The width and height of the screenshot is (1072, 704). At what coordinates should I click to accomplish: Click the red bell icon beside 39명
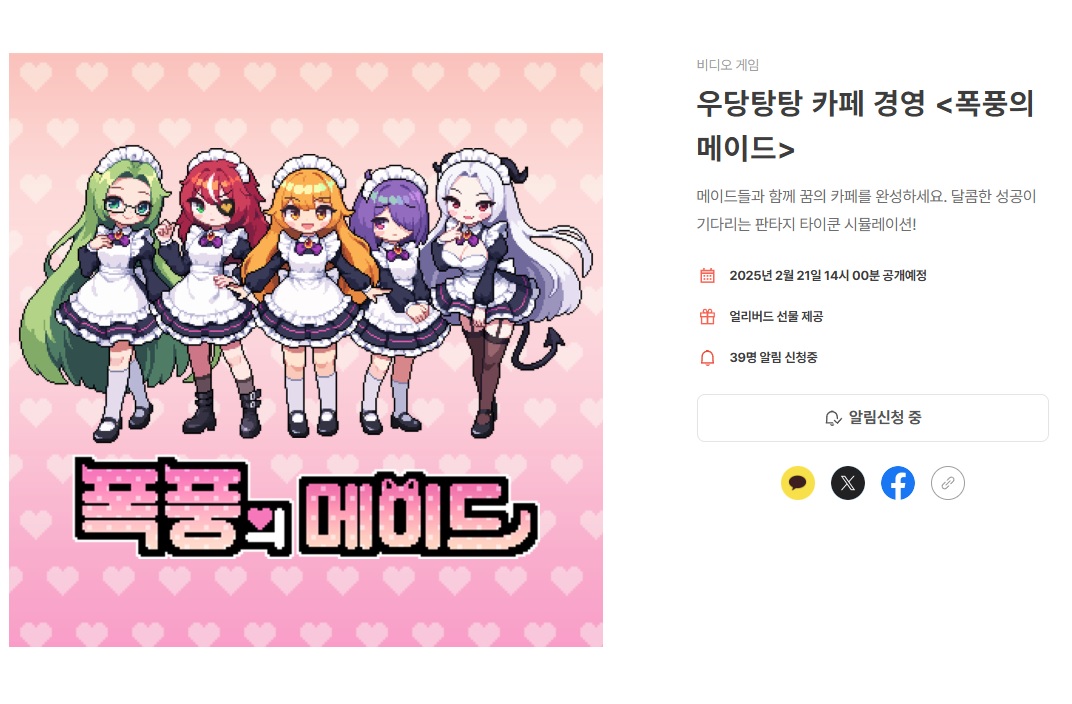(707, 357)
